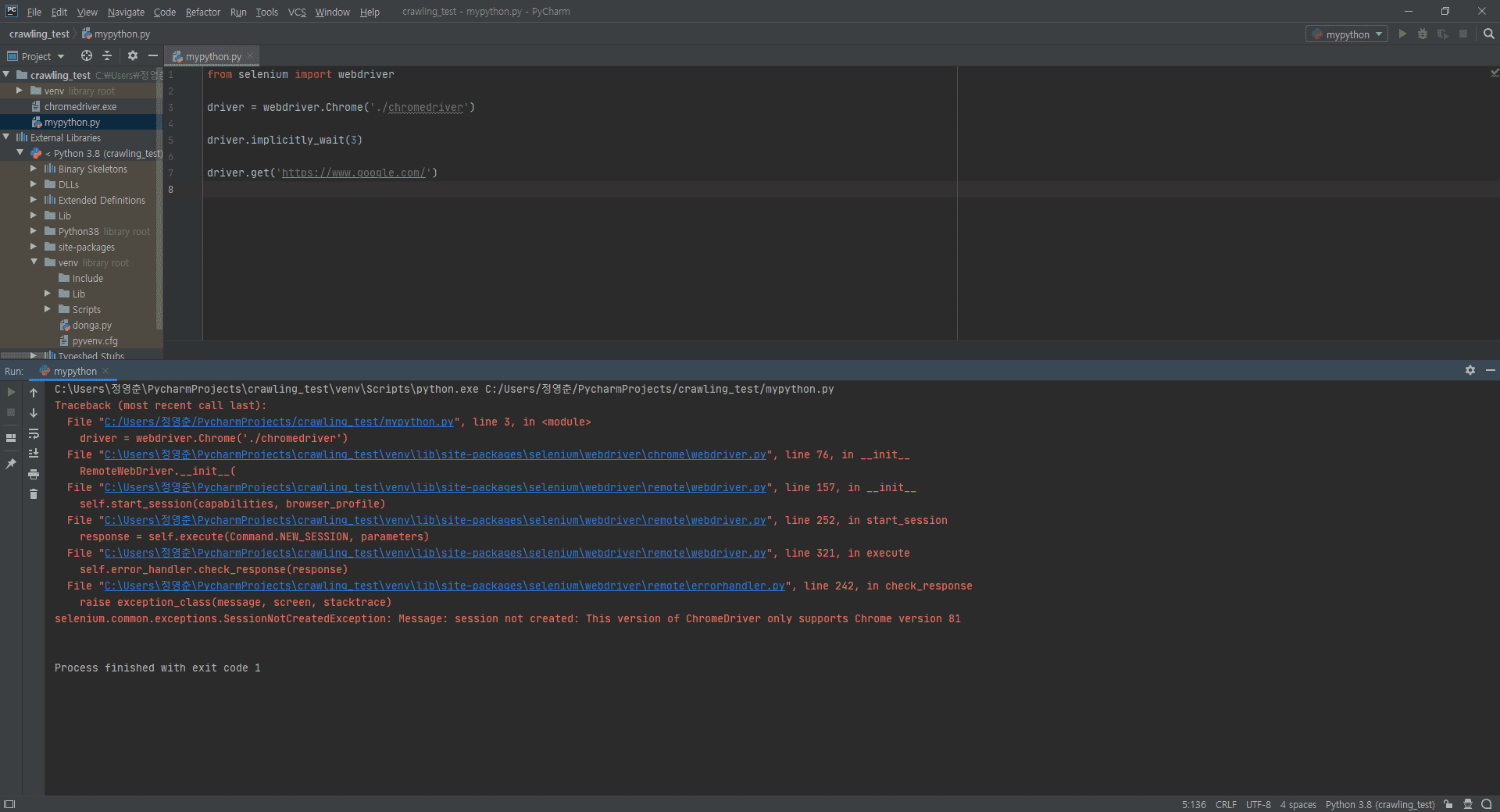Image resolution: width=1500 pixels, height=812 pixels.
Task: Toggle pin tab in the Run panel
Action: (11, 464)
